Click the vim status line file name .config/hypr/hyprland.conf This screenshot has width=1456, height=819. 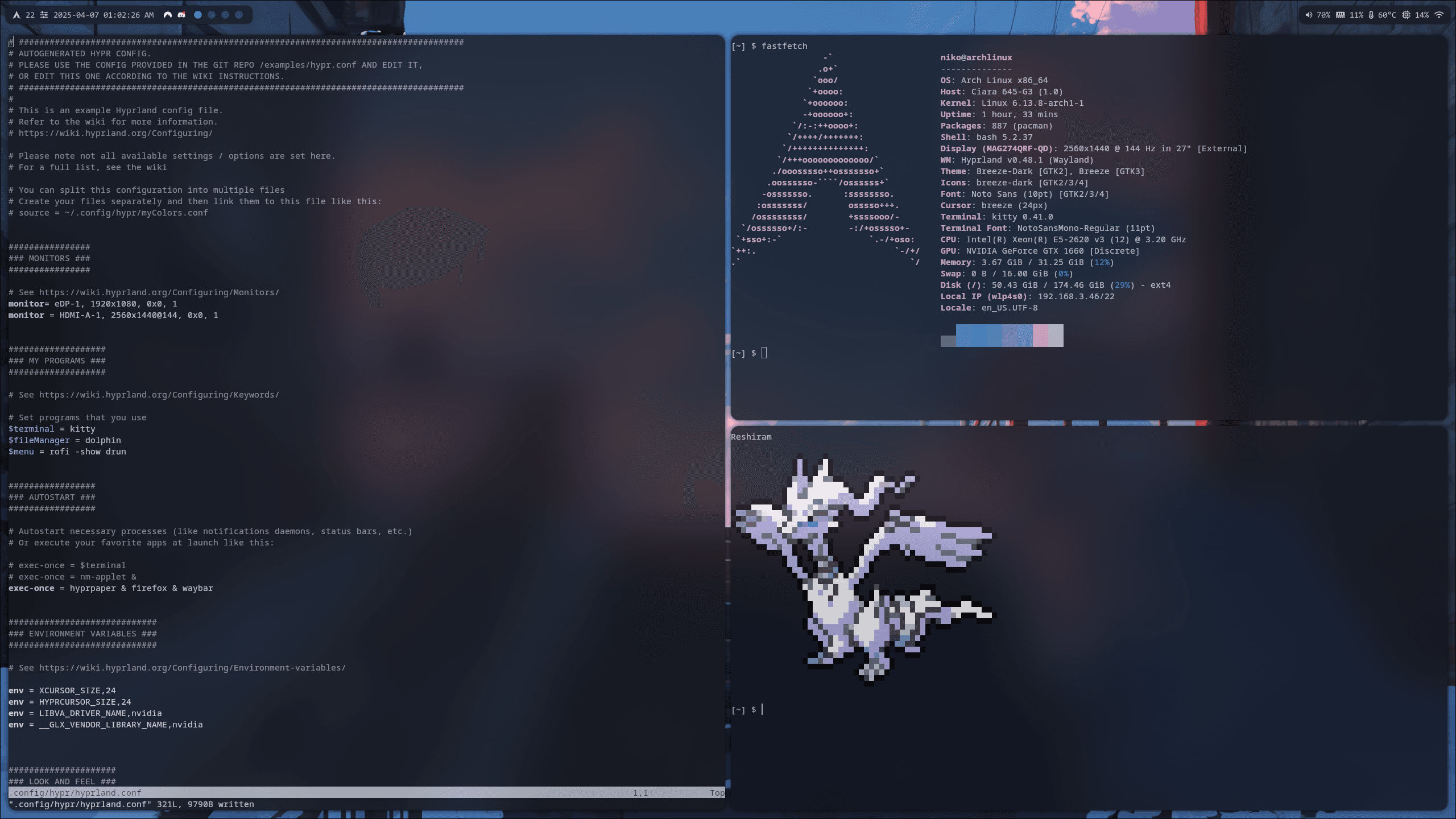point(75,793)
